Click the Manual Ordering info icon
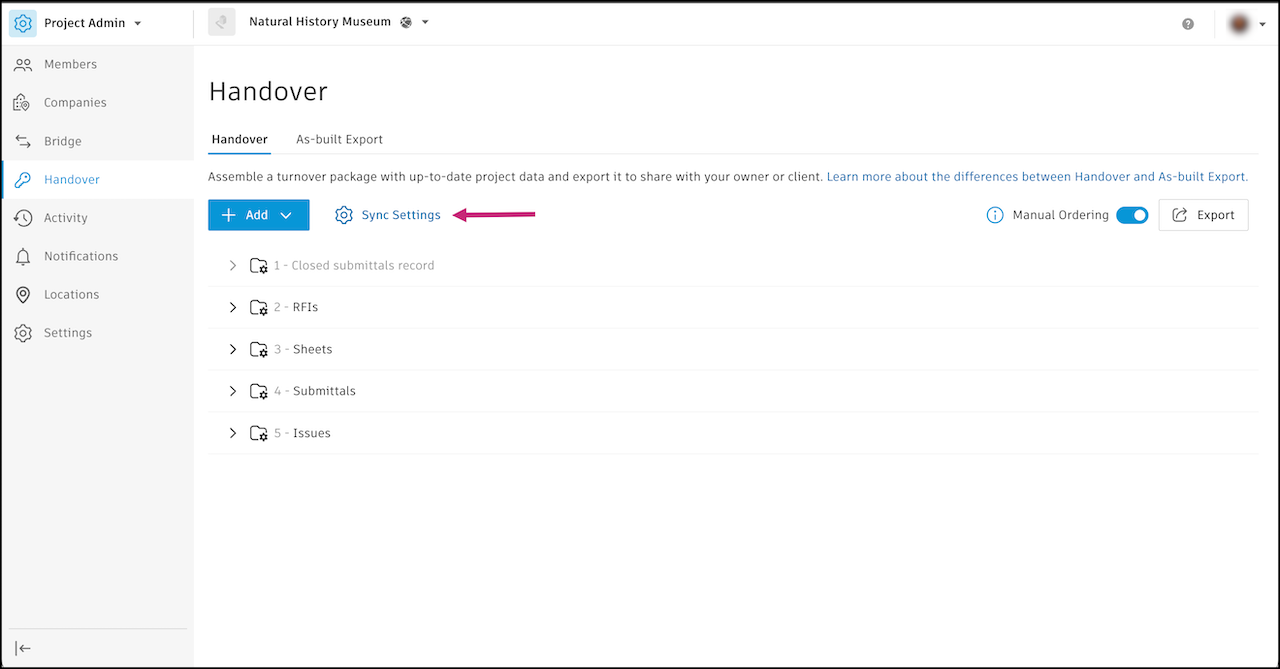 (995, 215)
